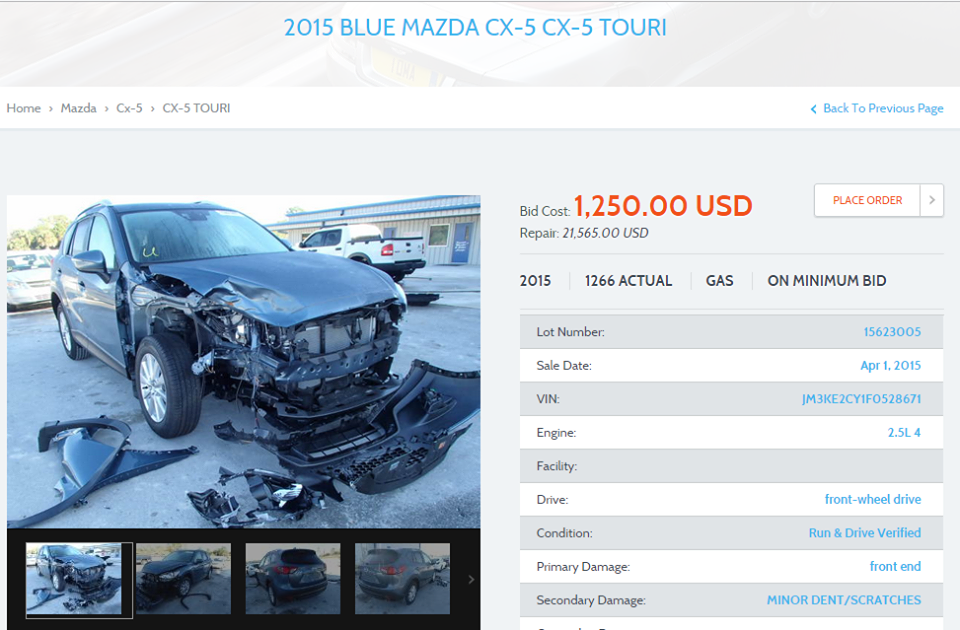
Task: Click lot number 15623005
Action: click(x=892, y=332)
